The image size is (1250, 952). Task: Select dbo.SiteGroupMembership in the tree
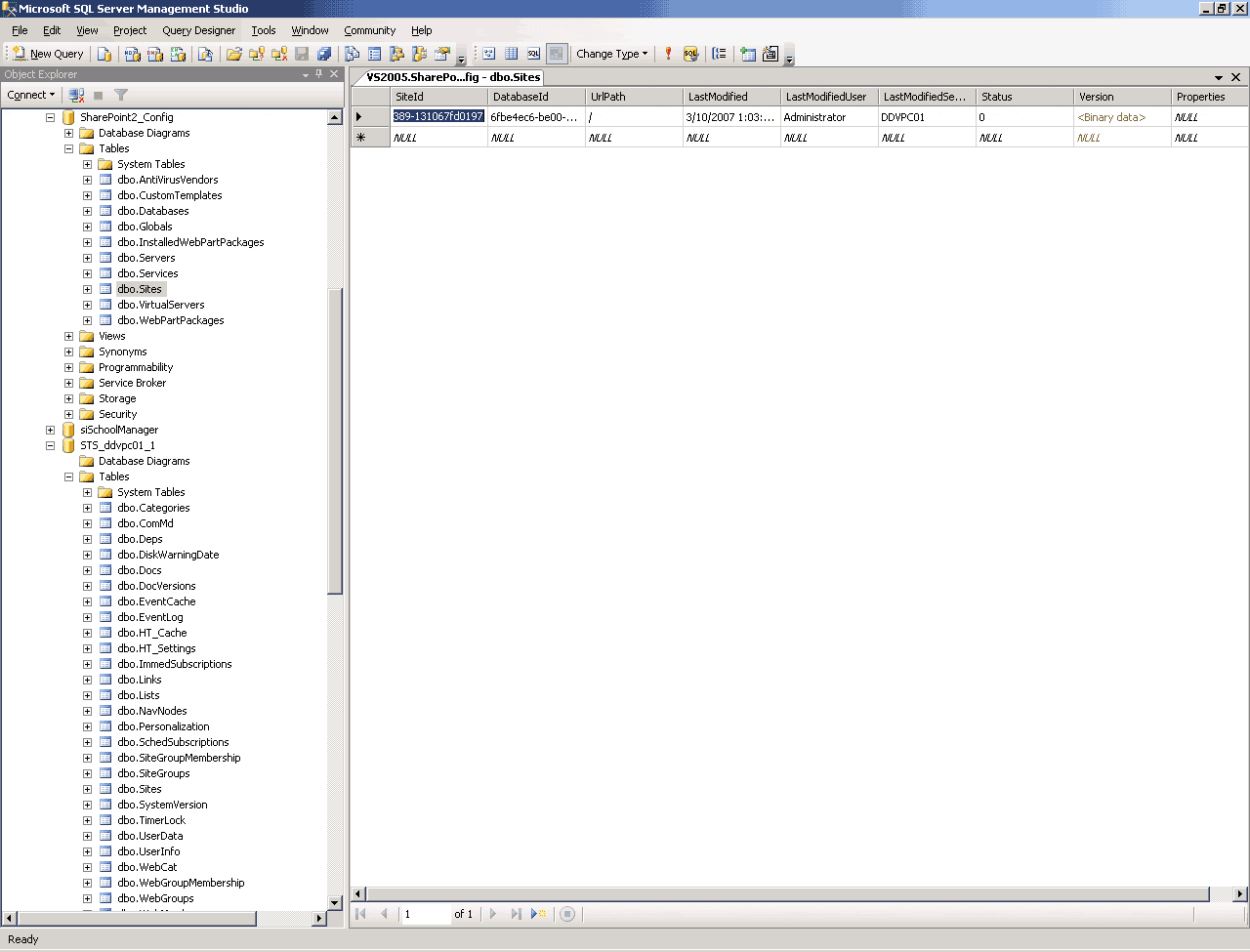(179, 758)
